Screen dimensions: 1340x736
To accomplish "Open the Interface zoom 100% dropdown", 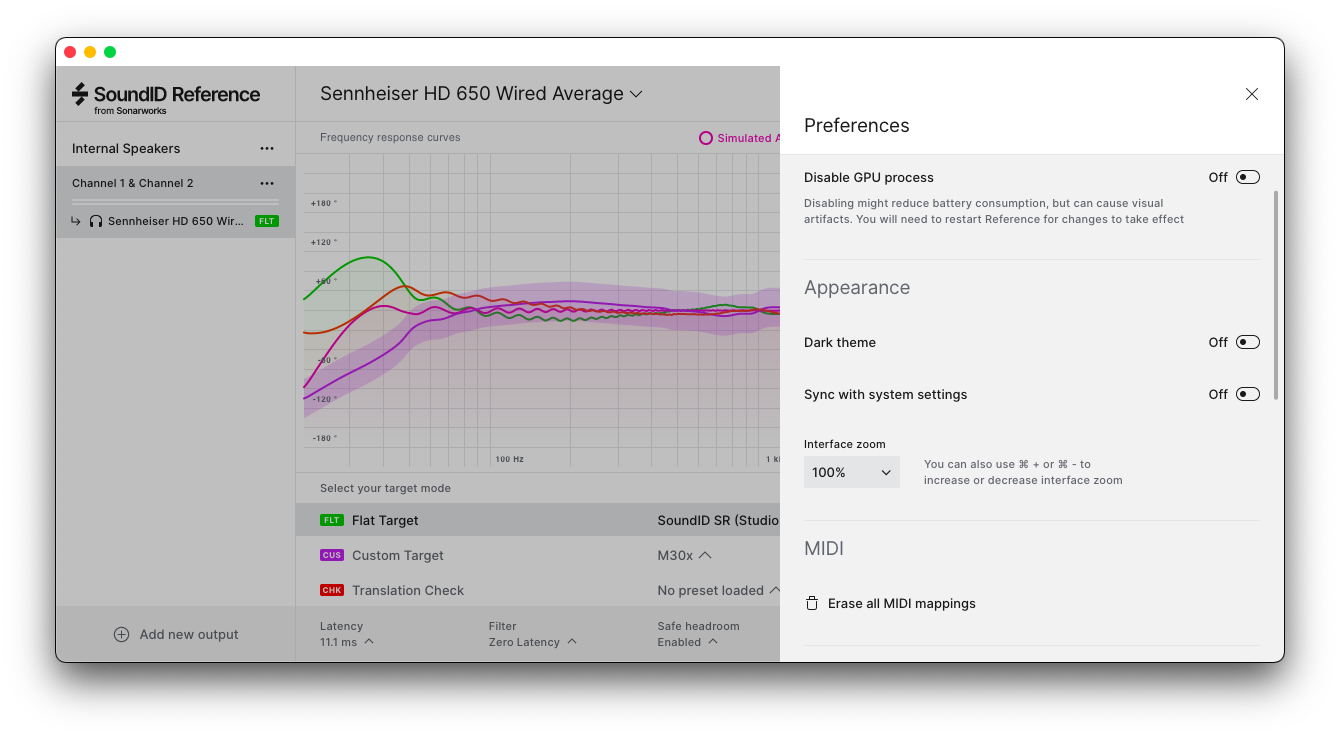I will click(x=852, y=472).
